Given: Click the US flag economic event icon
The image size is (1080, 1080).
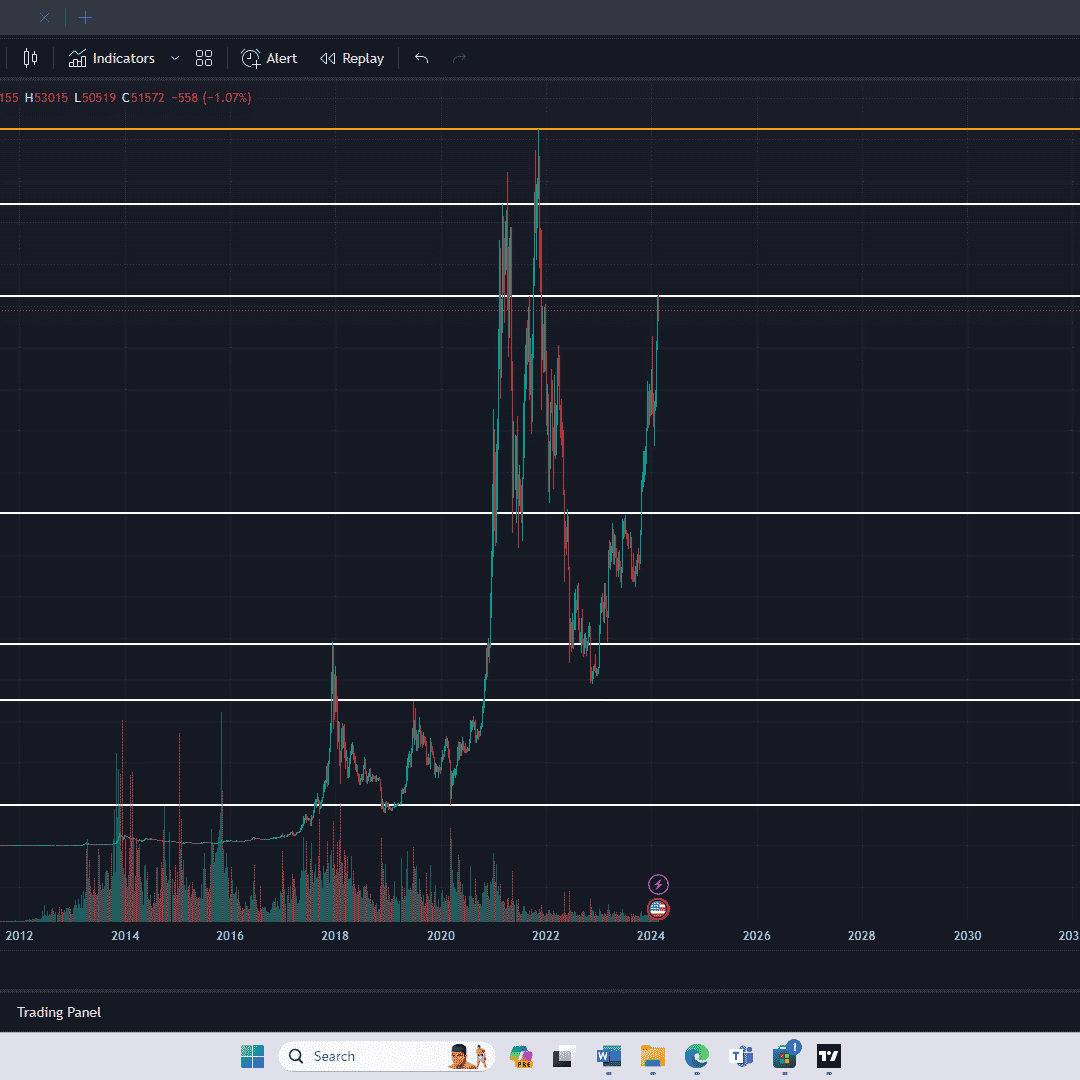Looking at the screenshot, I should pyautogui.click(x=658, y=909).
